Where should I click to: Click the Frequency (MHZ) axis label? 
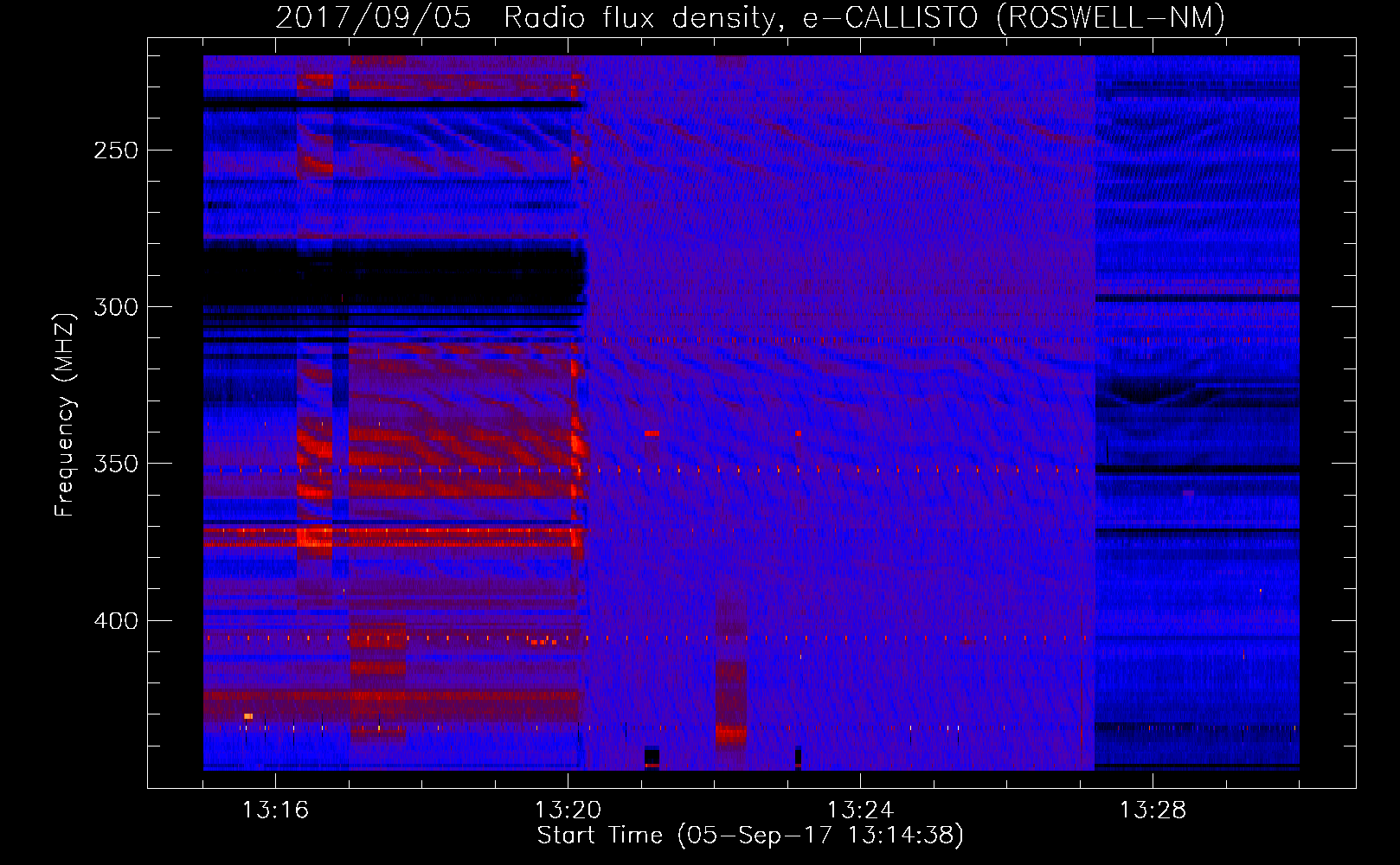65,414
